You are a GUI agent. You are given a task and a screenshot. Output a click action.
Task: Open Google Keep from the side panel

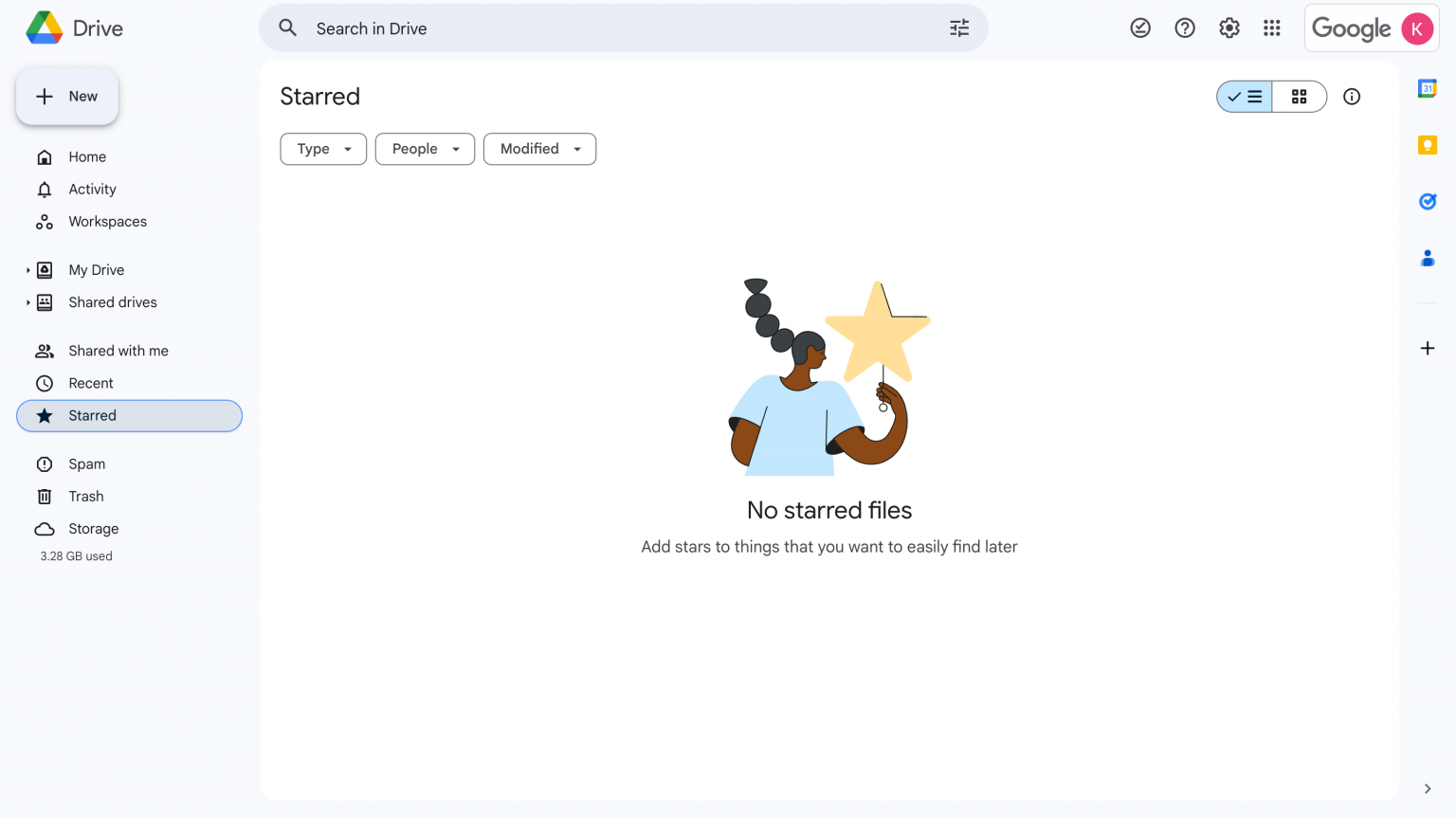coord(1428,144)
